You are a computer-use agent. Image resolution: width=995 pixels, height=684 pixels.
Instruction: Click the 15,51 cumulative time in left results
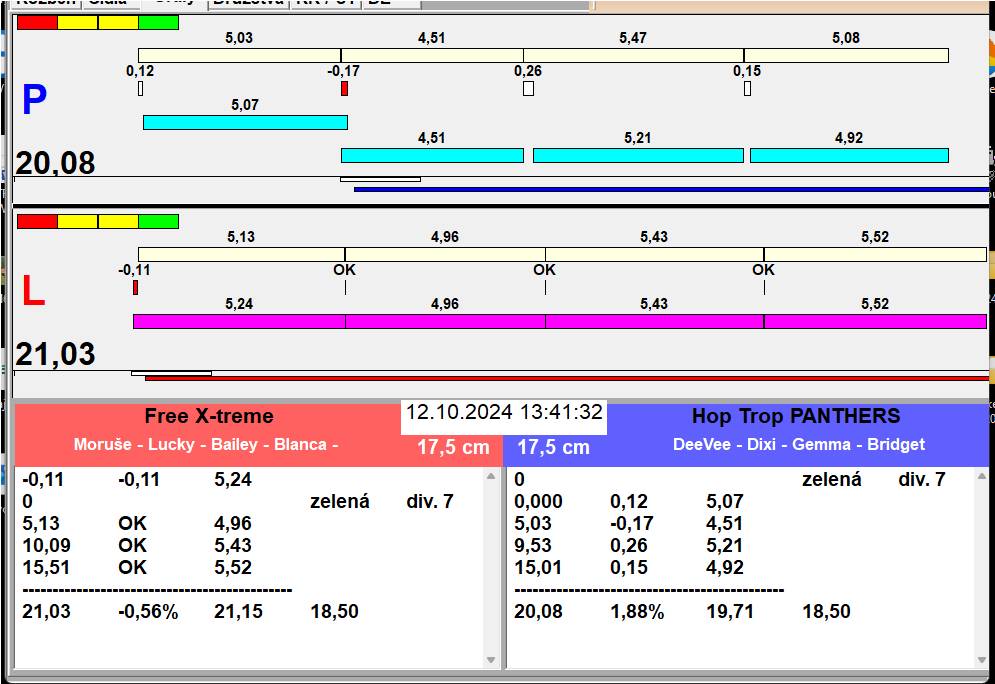46,567
